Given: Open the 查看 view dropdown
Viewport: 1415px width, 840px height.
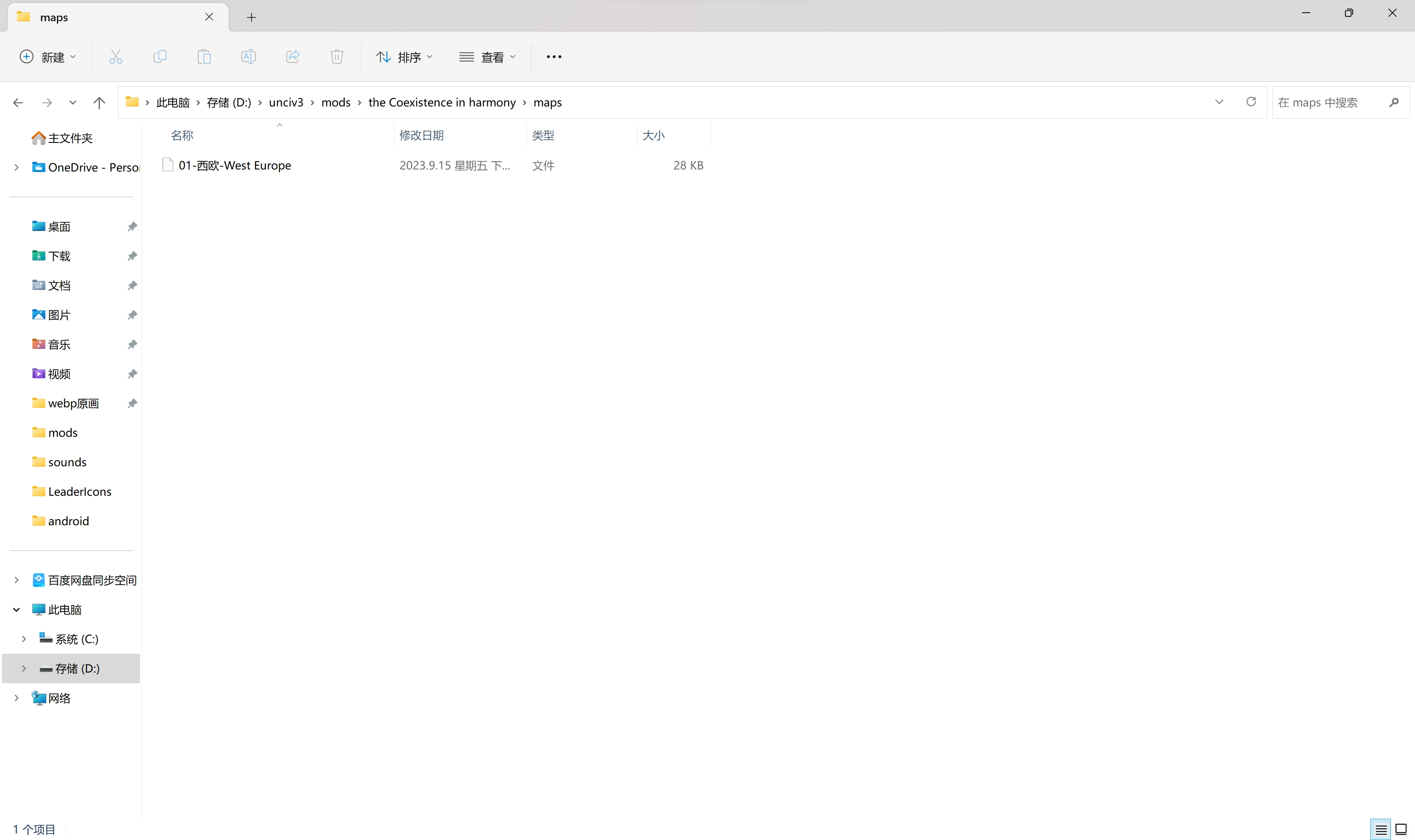Looking at the screenshot, I should point(487,56).
